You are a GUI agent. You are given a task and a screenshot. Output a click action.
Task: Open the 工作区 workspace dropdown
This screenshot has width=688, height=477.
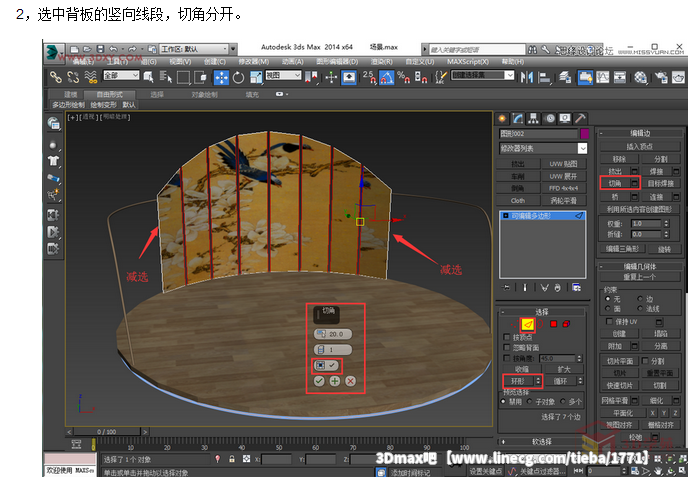click(x=194, y=49)
